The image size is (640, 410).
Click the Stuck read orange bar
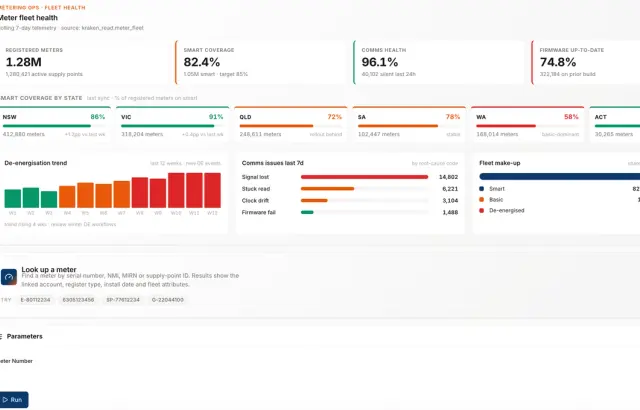pyautogui.click(x=327, y=189)
